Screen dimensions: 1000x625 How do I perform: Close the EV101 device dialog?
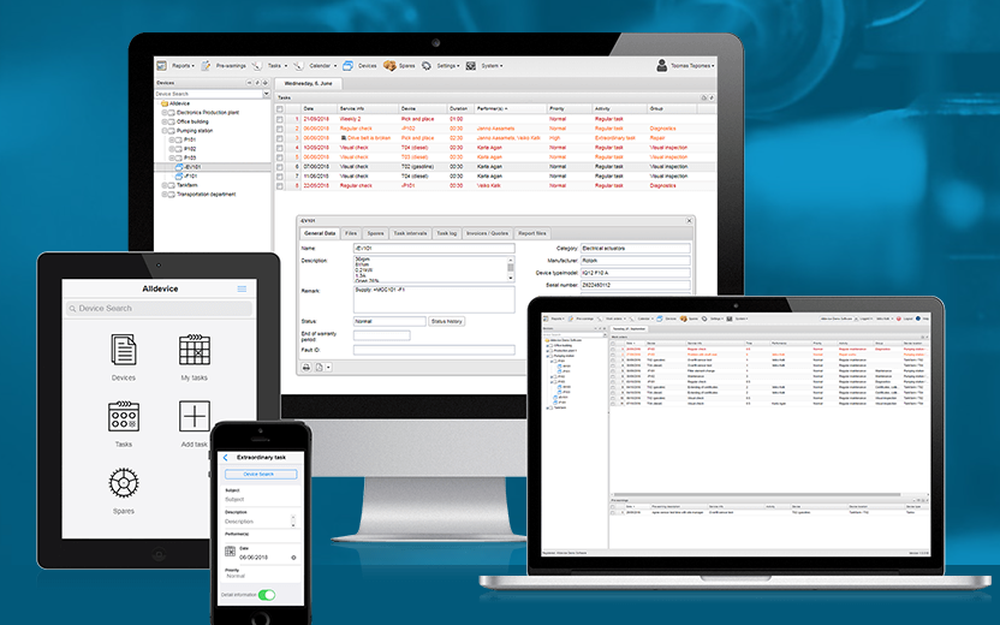pos(689,221)
